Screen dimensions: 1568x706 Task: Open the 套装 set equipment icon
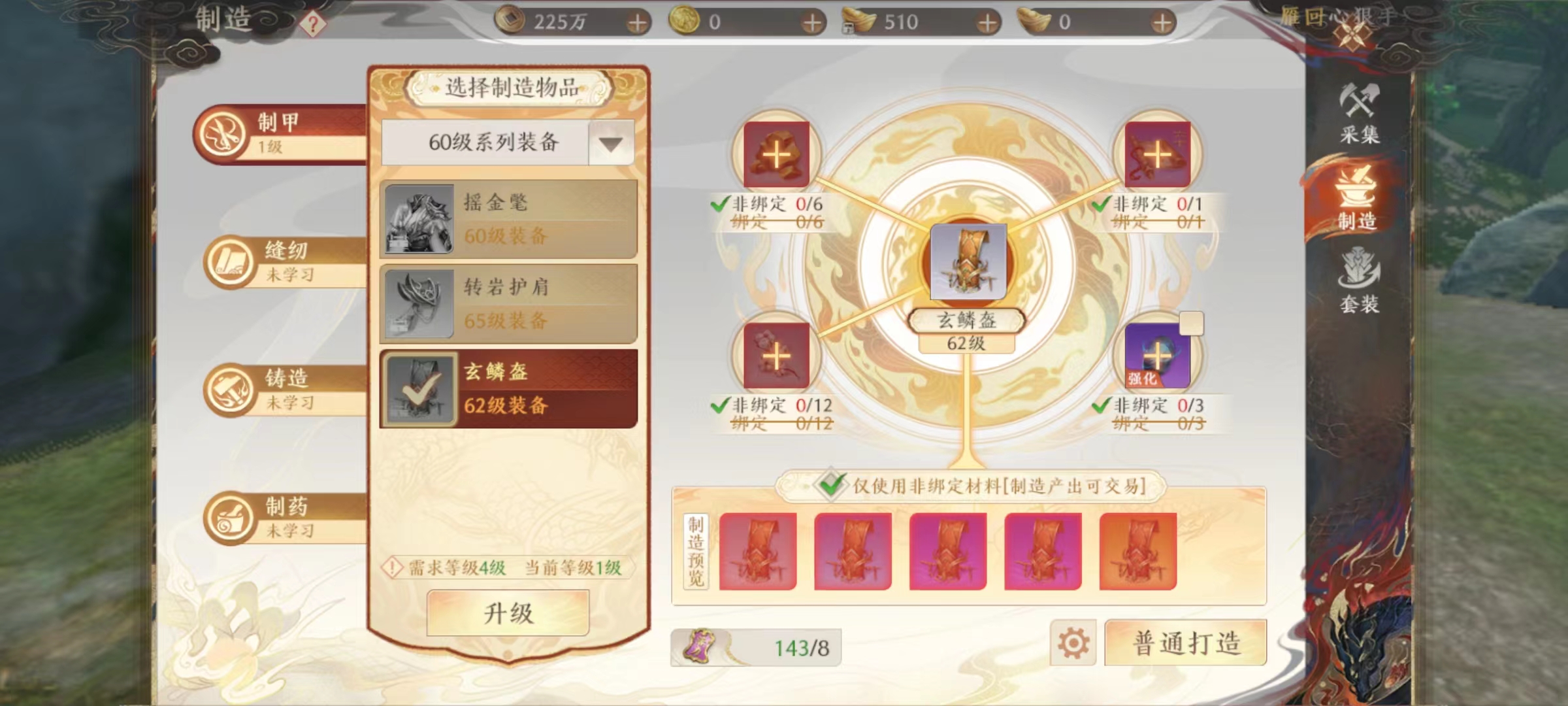[x=1359, y=281]
